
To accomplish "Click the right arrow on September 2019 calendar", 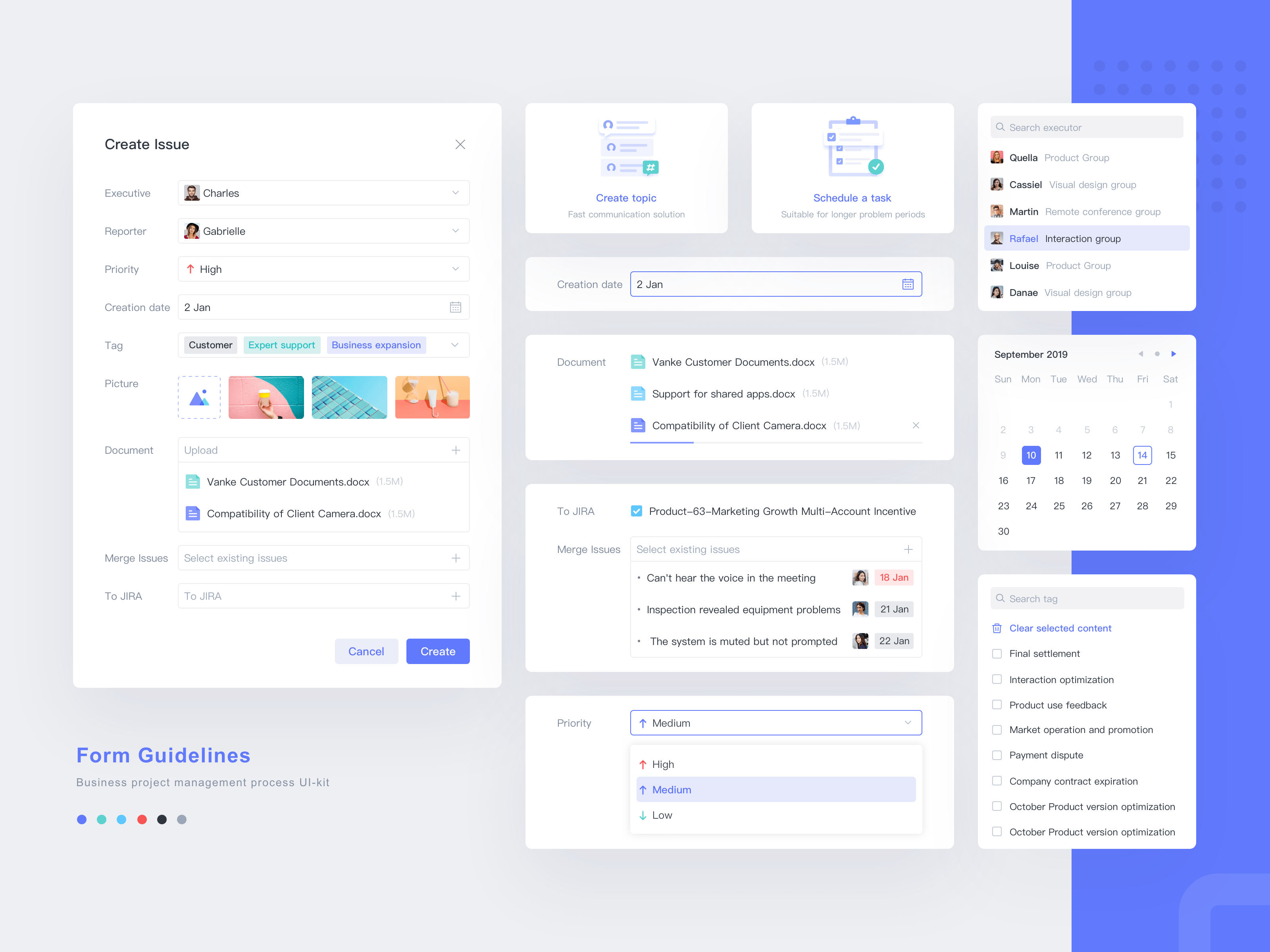I will (x=1175, y=354).
